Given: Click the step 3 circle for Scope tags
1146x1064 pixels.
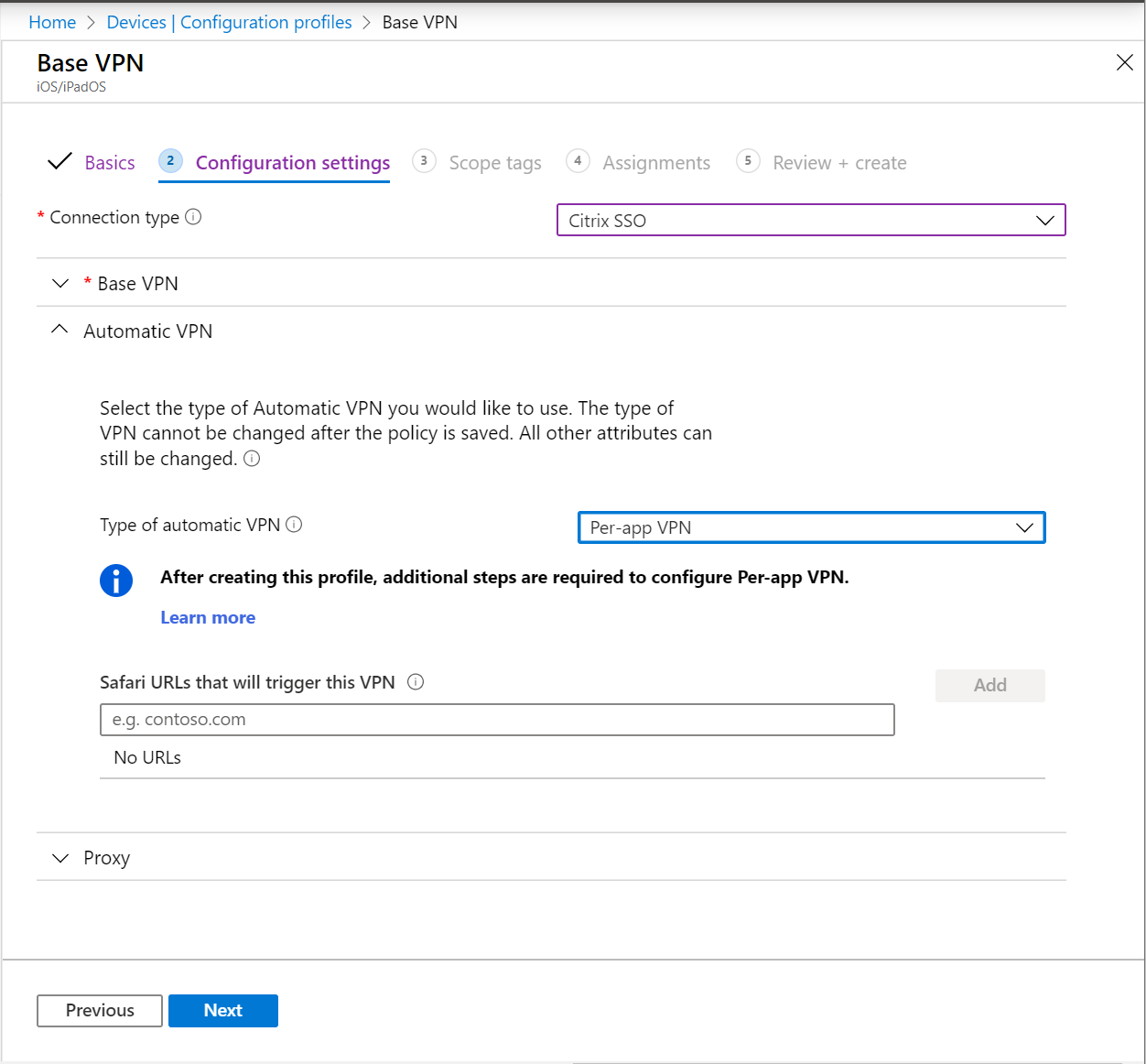Looking at the screenshot, I should pos(424,161).
